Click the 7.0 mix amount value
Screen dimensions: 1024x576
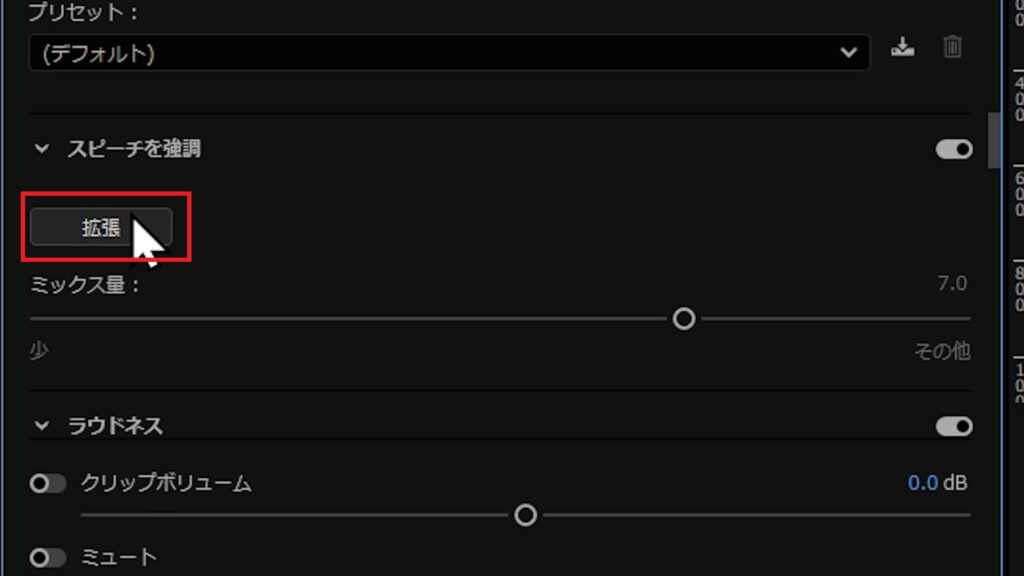click(x=952, y=283)
